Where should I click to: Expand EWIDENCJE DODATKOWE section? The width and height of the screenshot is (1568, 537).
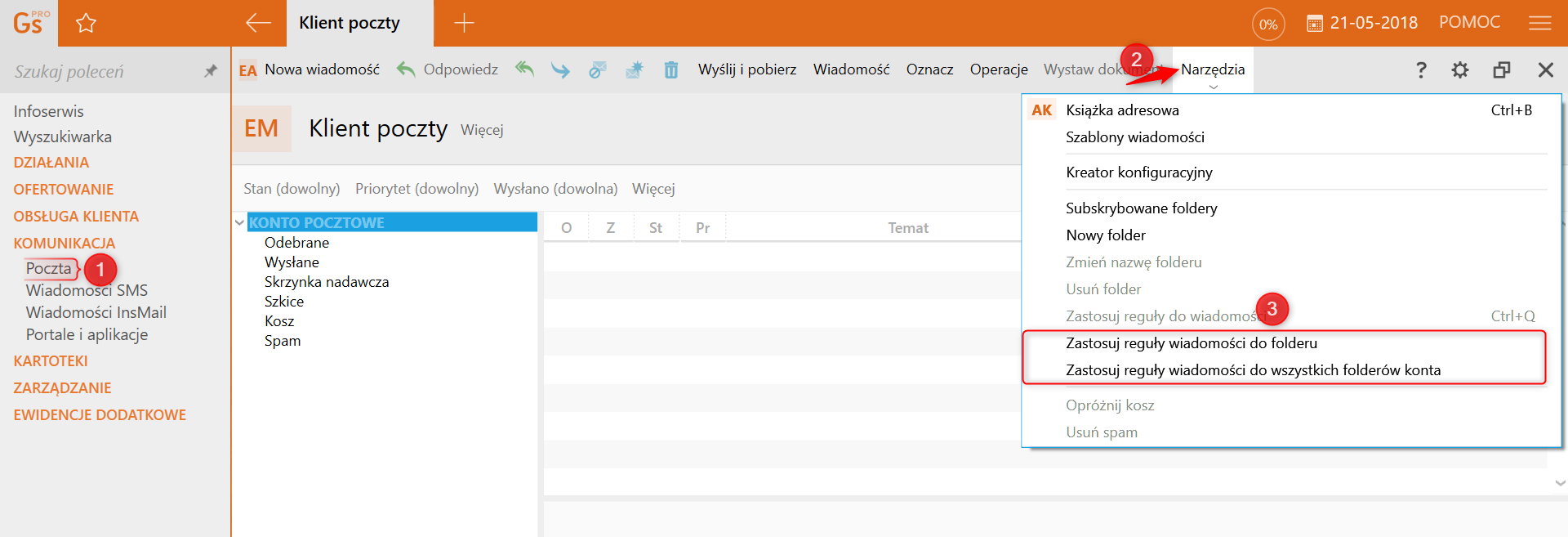100,415
